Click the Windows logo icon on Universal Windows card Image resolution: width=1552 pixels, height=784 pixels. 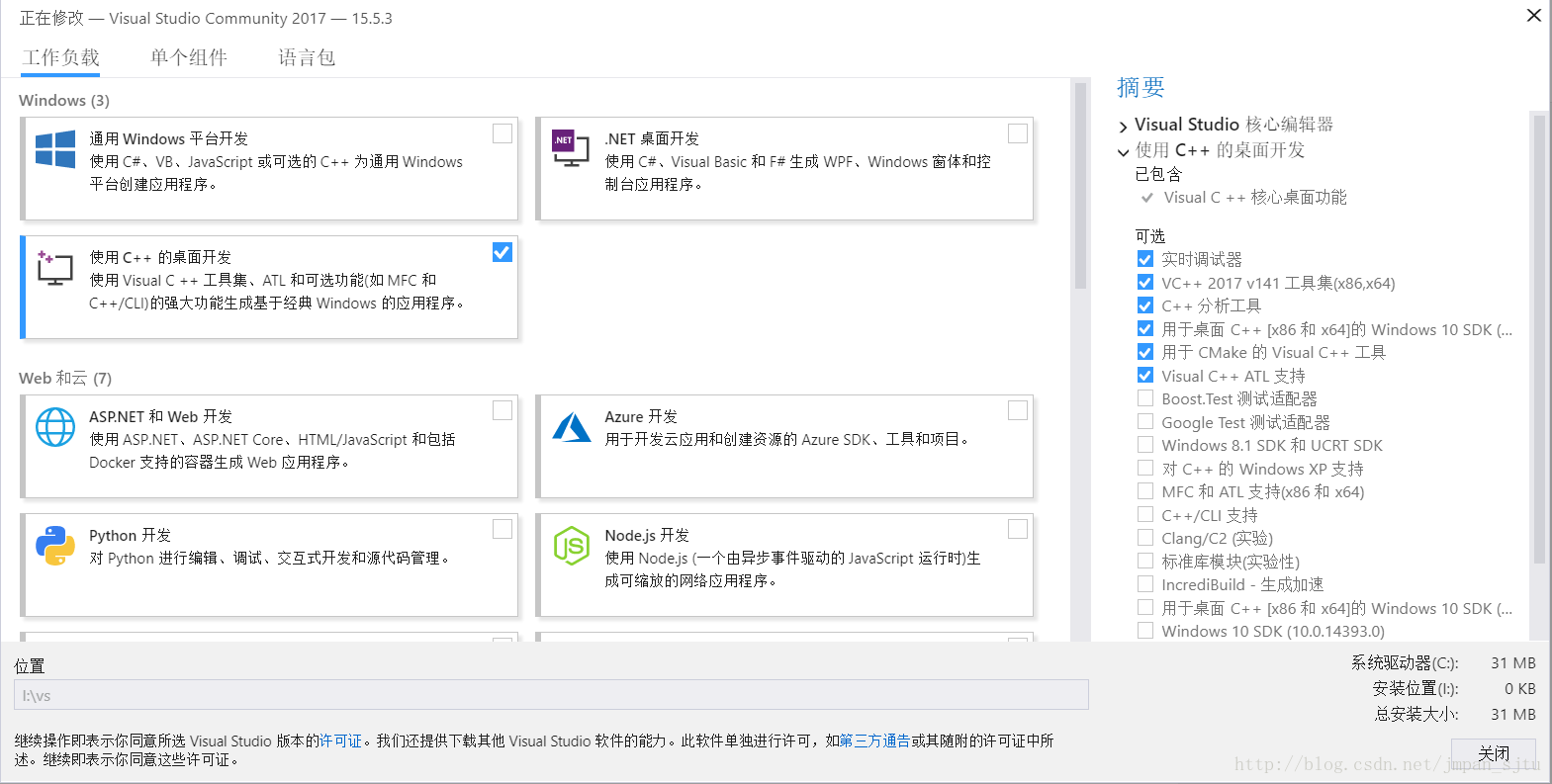click(x=55, y=149)
